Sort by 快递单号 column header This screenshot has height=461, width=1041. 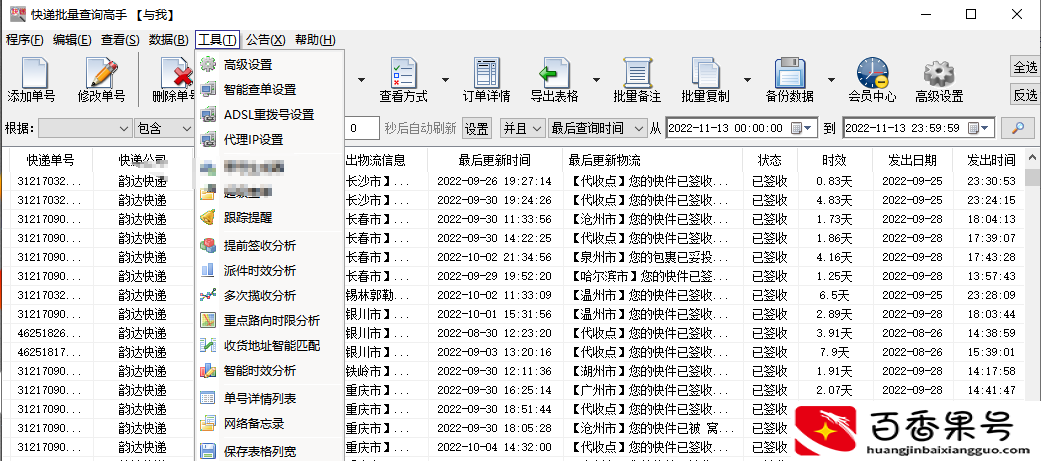50,159
